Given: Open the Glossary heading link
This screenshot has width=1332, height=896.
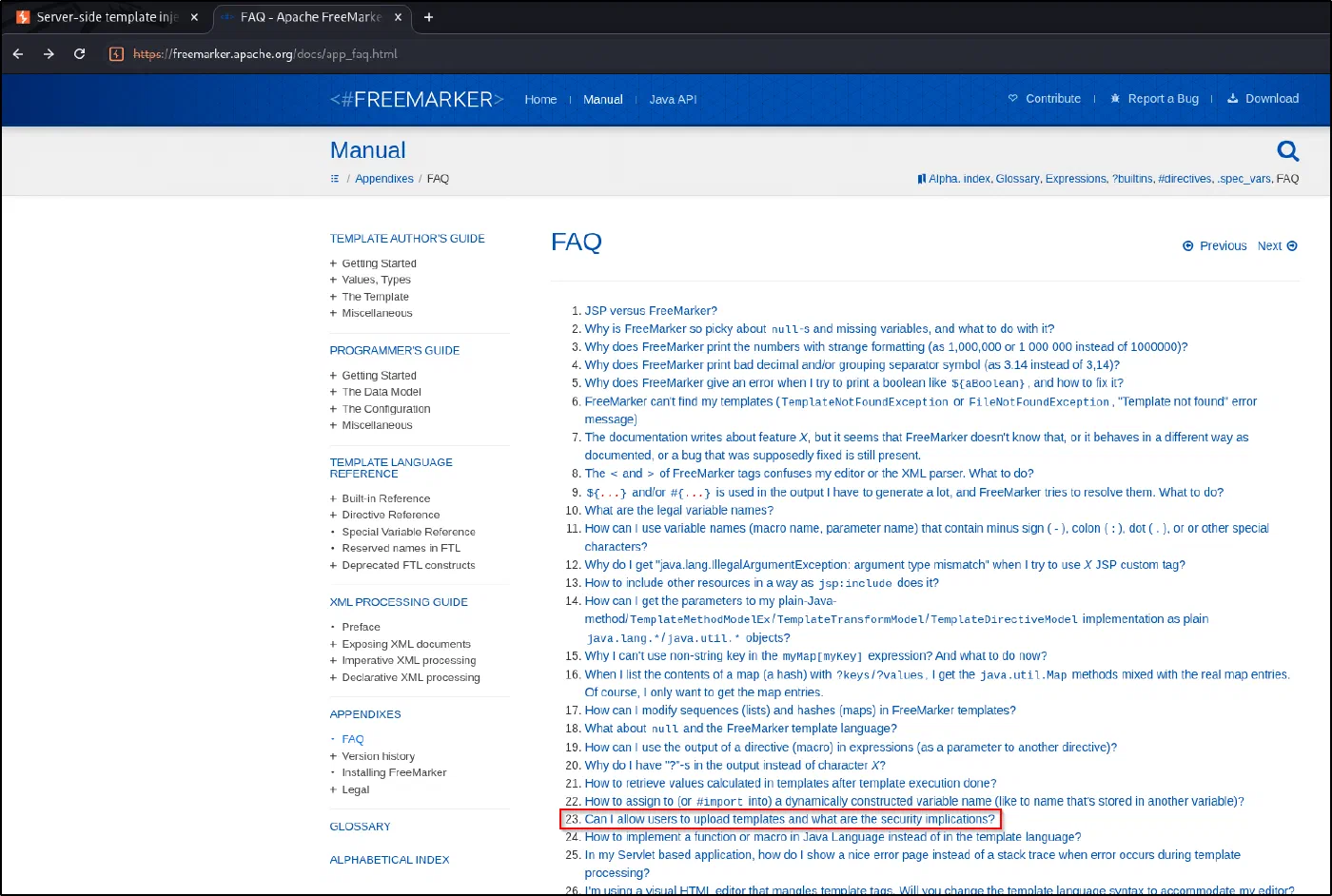Looking at the screenshot, I should (x=360, y=827).
